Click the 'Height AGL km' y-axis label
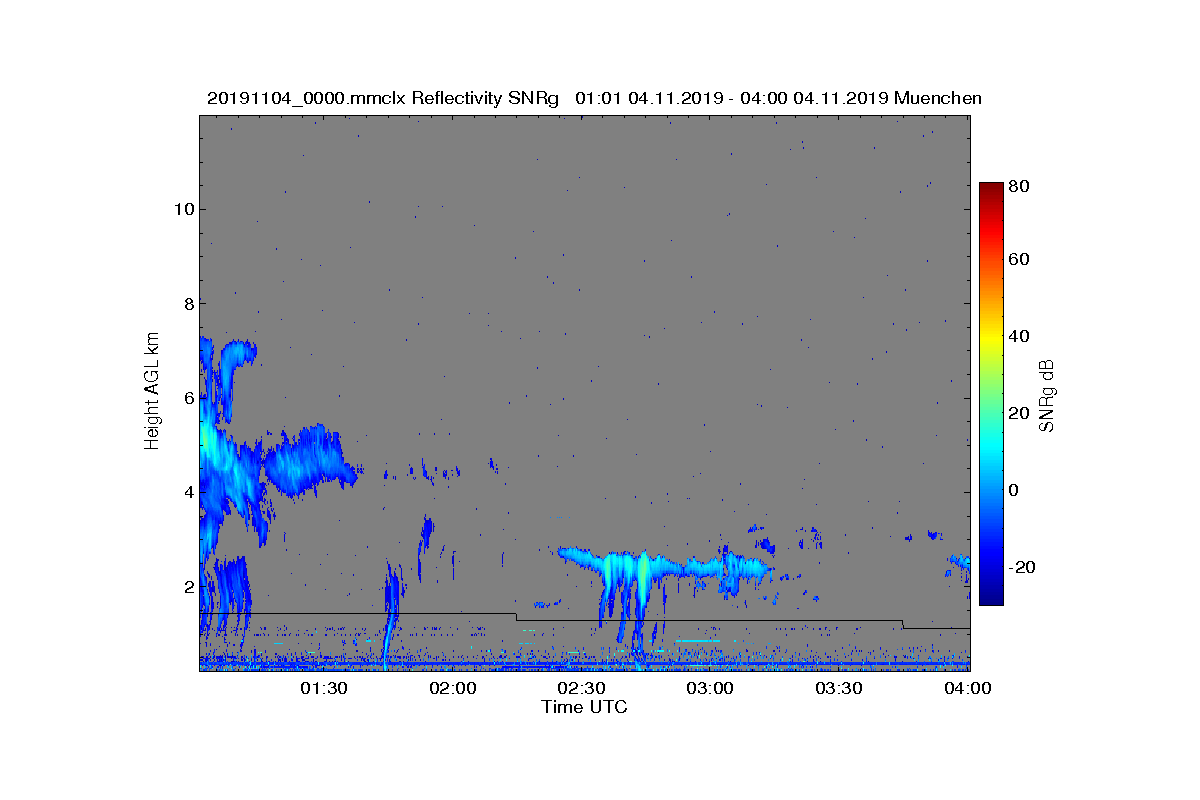 pyautogui.click(x=152, y=393)
